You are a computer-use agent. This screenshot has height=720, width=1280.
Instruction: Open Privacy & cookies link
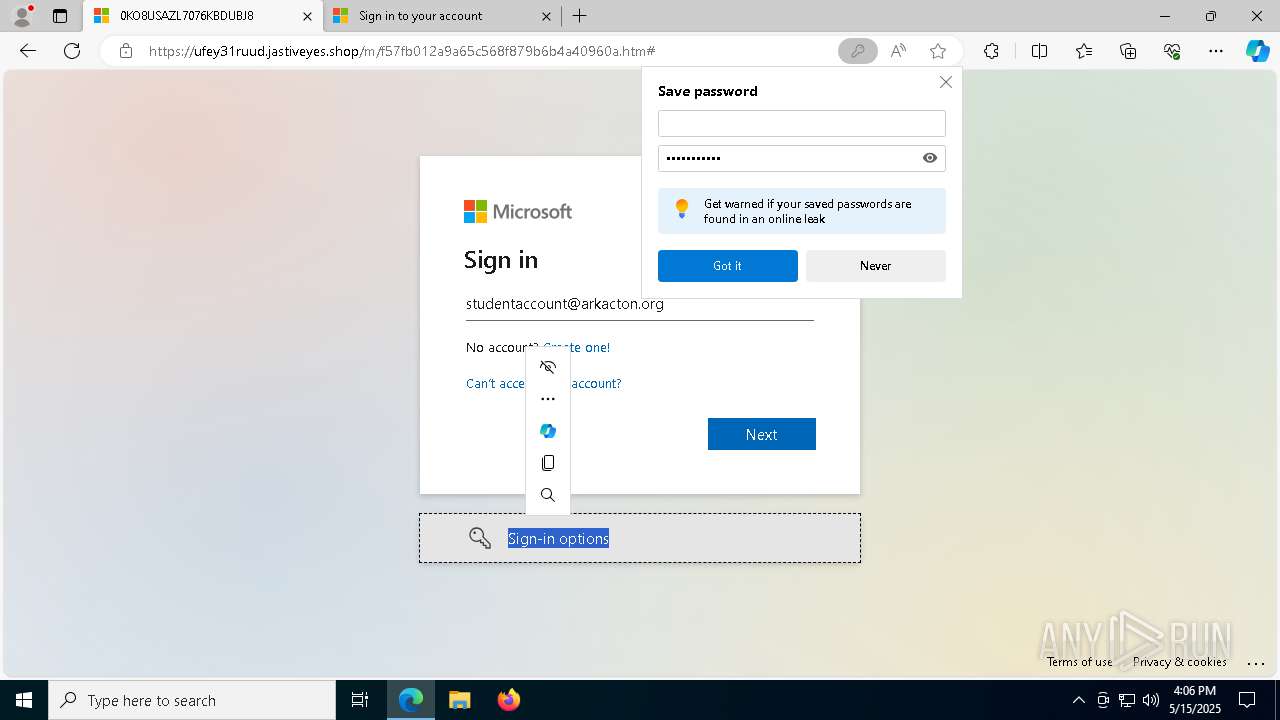coord(1180,662)
